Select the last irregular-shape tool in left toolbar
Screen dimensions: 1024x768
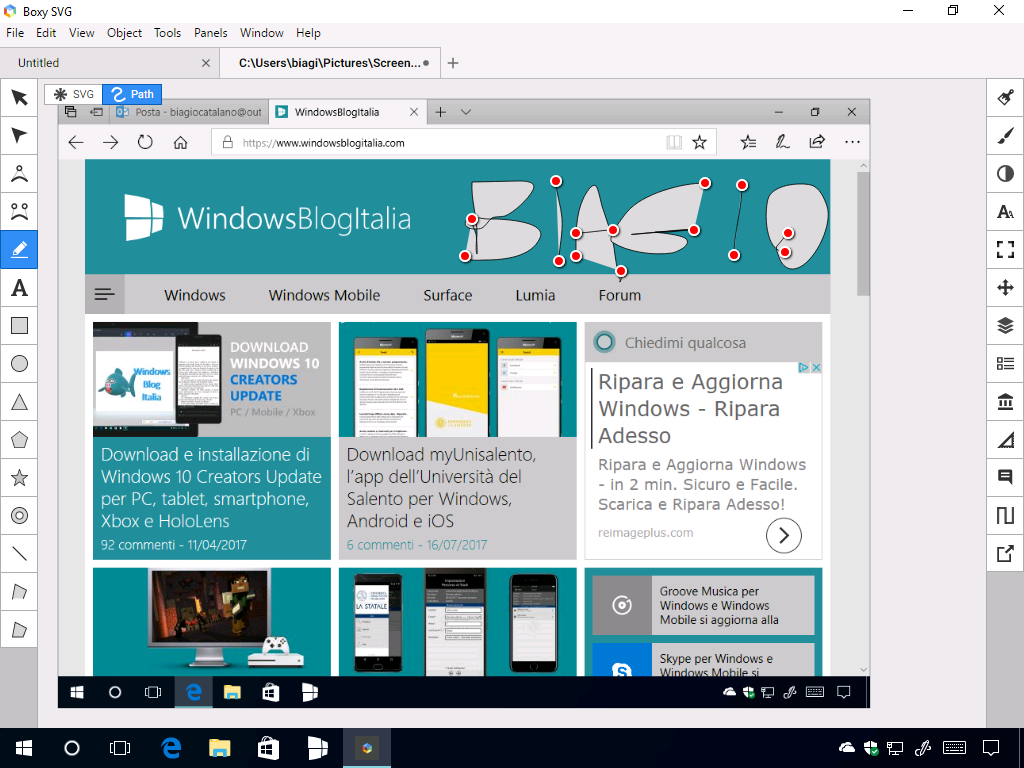tap(20, 630)
